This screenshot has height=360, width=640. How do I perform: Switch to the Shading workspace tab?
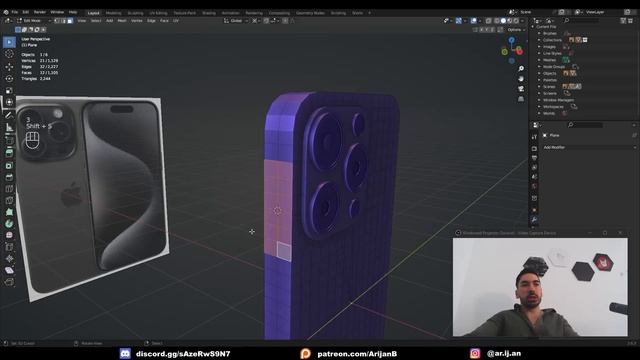point(209,13)
